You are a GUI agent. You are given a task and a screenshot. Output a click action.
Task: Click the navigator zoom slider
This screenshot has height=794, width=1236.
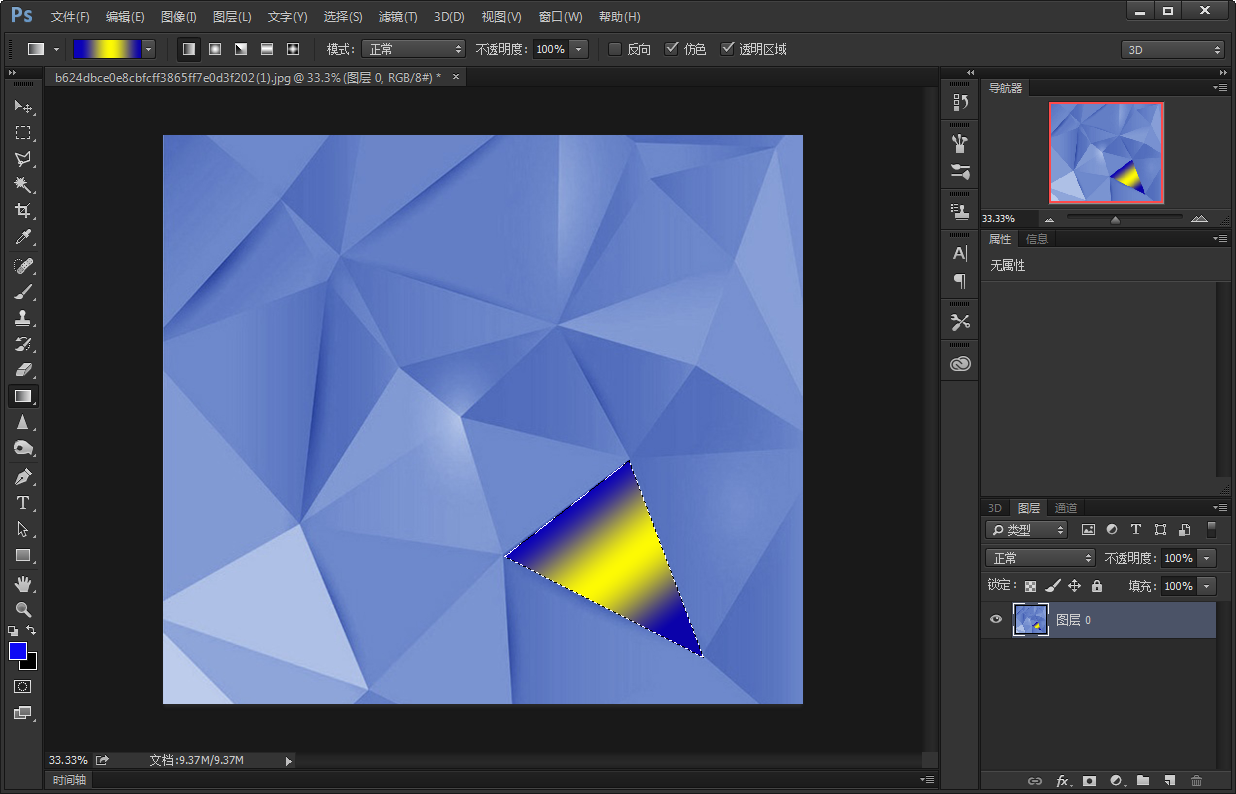pos(1124,218)
